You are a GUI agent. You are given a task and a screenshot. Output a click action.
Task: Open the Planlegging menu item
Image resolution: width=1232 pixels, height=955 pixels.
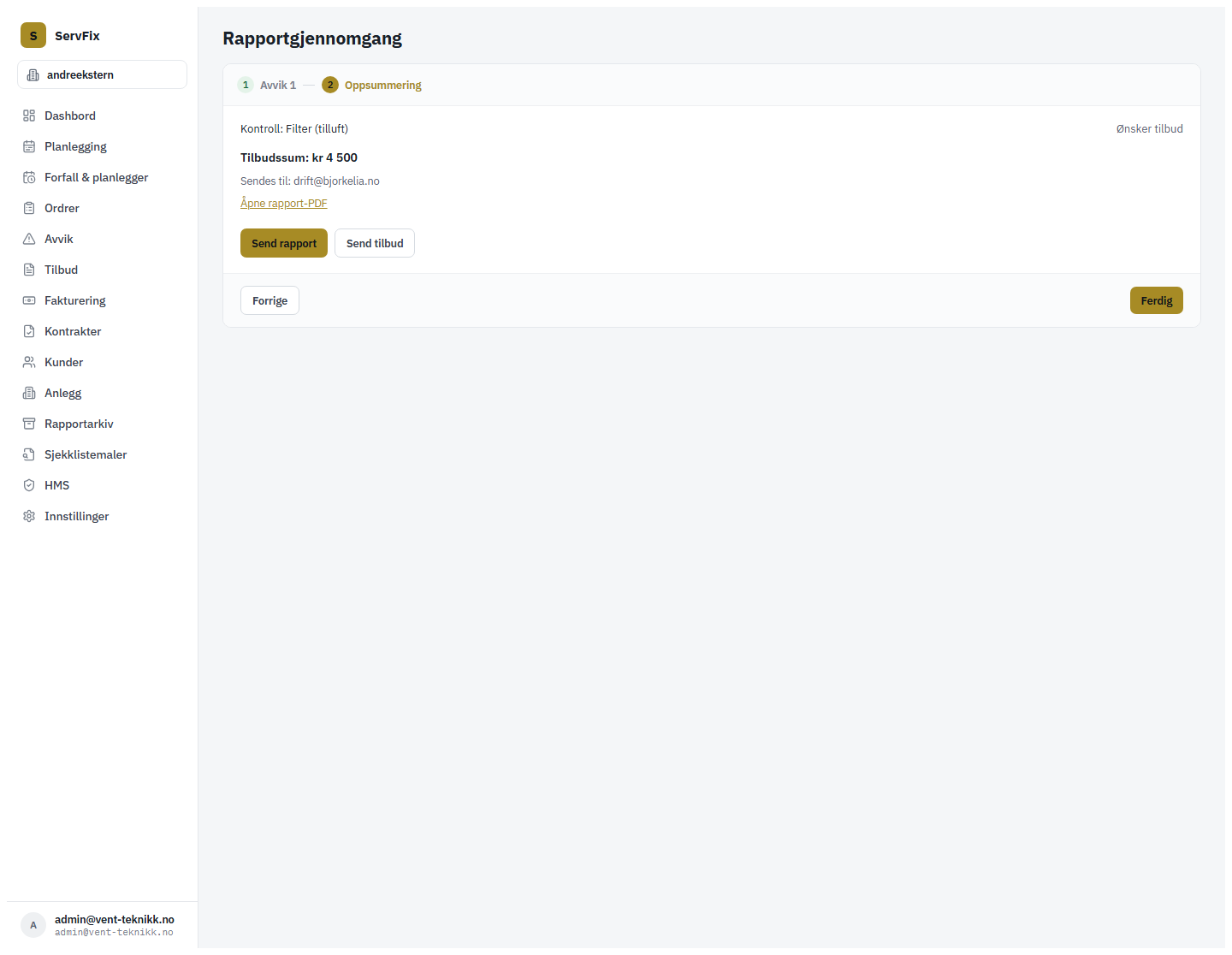(102, 146)
